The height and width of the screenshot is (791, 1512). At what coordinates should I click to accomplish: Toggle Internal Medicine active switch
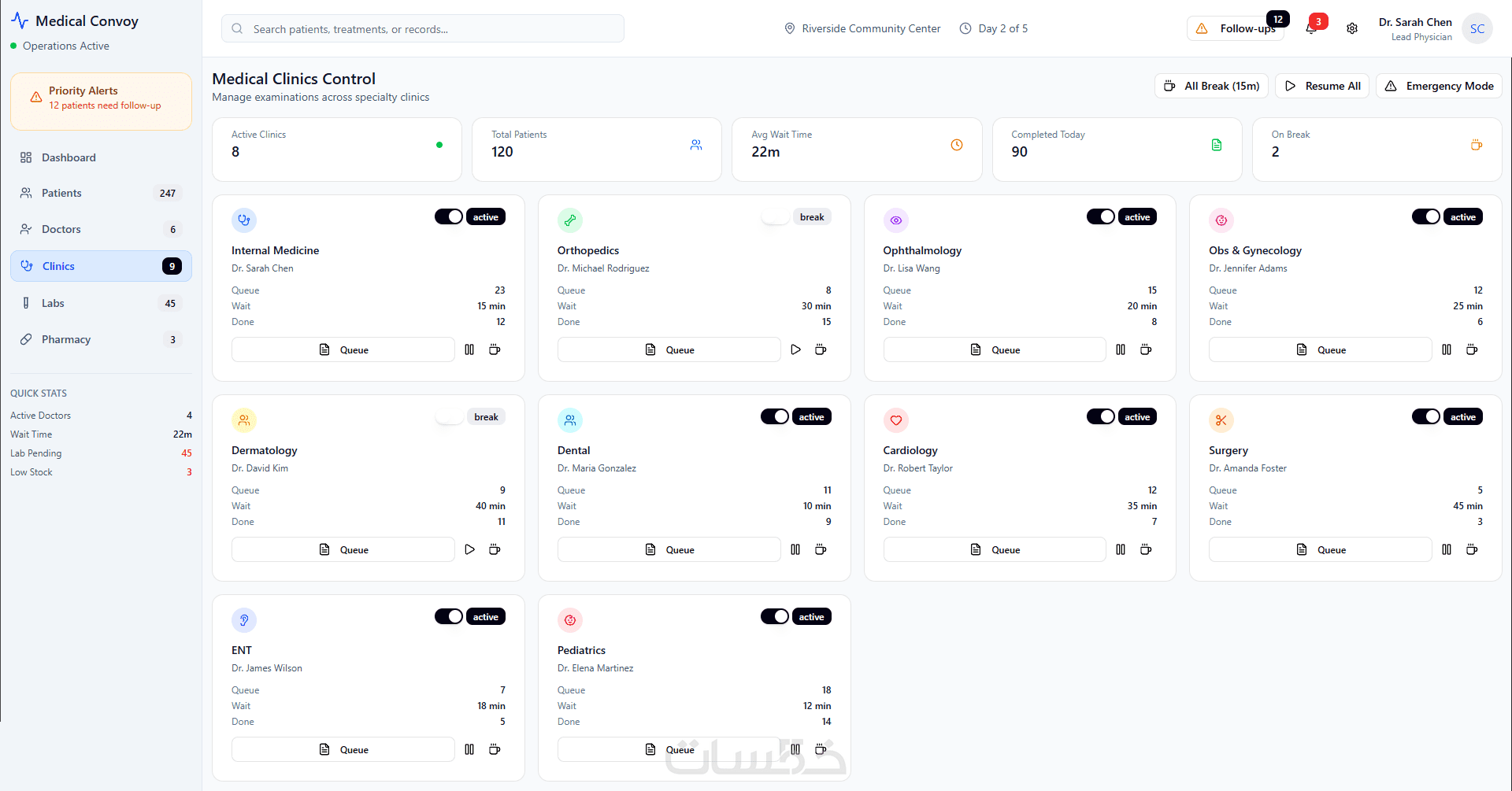pyautogui.click(x=449, y=216)
